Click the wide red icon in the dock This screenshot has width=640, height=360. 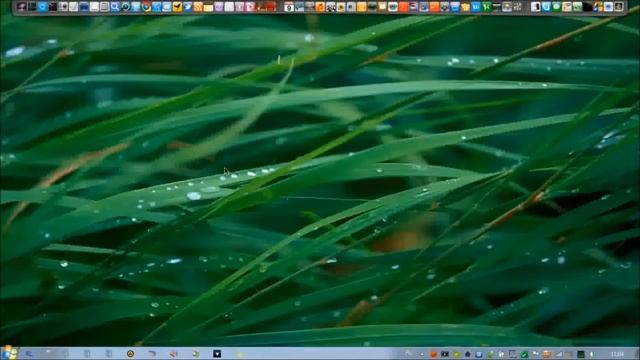pos(267,7)
